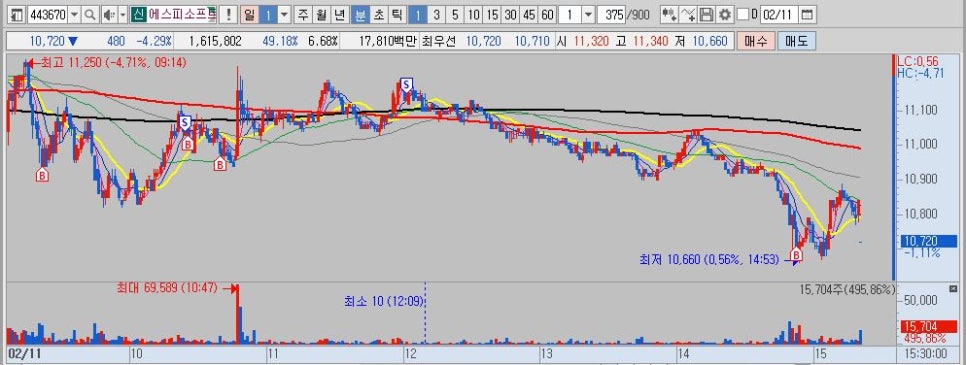Screen dimensions: 966x365
Task: Click the add line indicator icon
Action: tap(689, 14)
